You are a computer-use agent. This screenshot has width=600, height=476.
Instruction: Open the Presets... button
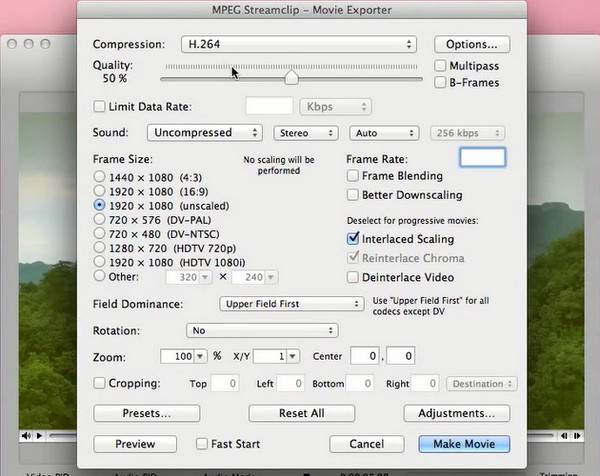tap(147, 413)
